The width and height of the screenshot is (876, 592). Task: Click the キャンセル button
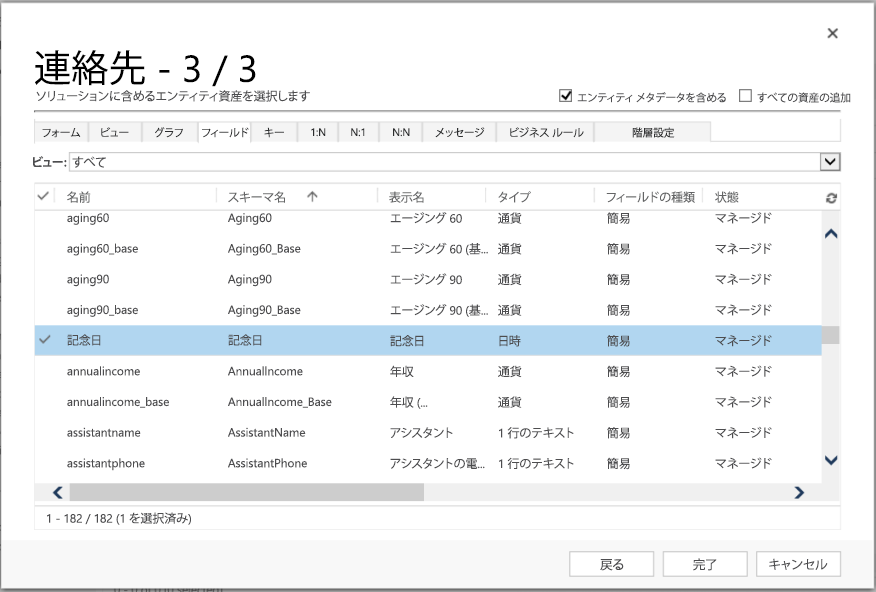[798, 564]
